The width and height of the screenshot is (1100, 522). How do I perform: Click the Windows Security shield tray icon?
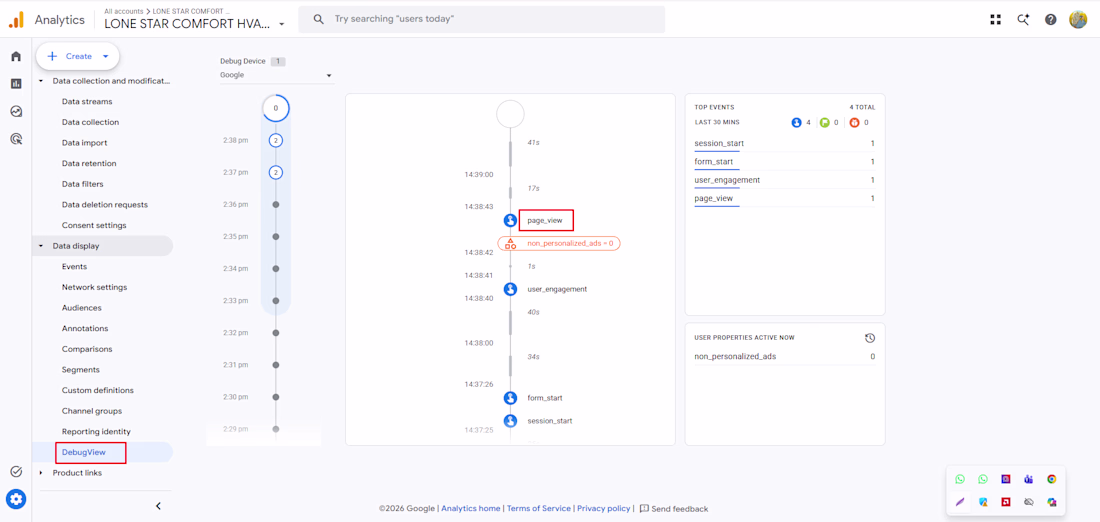(x=983, y=502)
